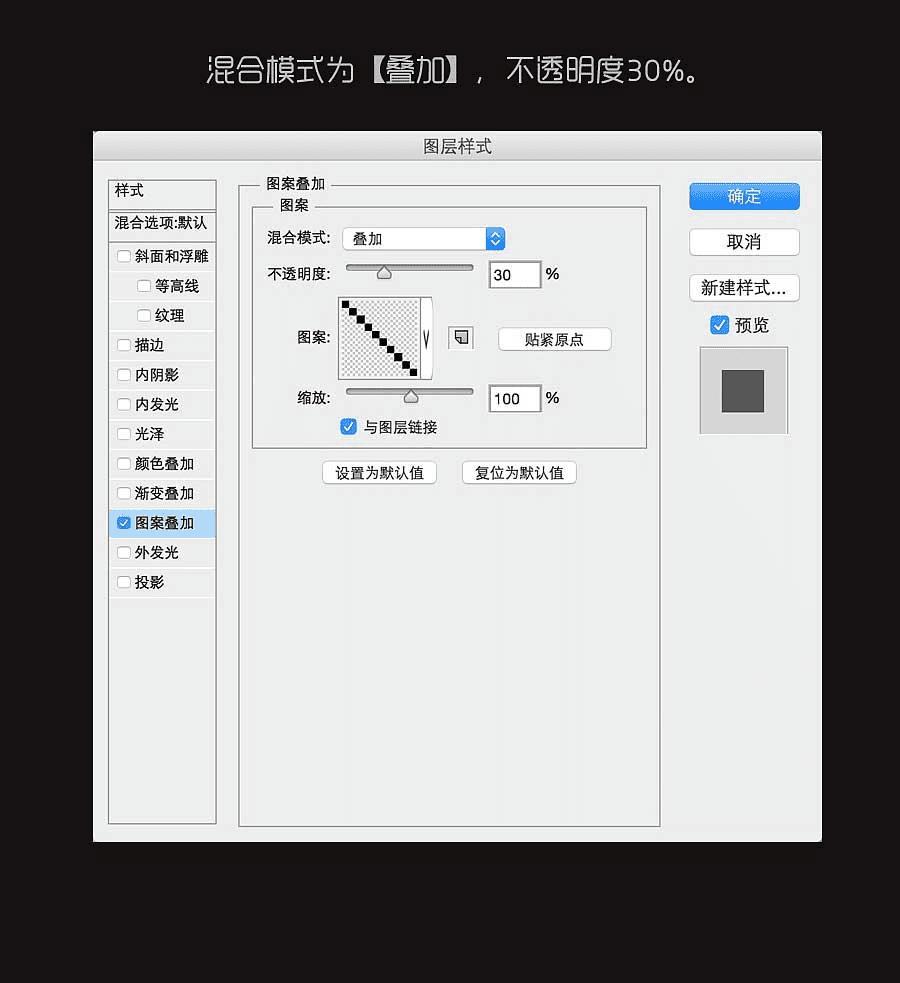The image size is (900, 983).
Task: Click the 复位为默认值 button
Action: coord(519,473)
